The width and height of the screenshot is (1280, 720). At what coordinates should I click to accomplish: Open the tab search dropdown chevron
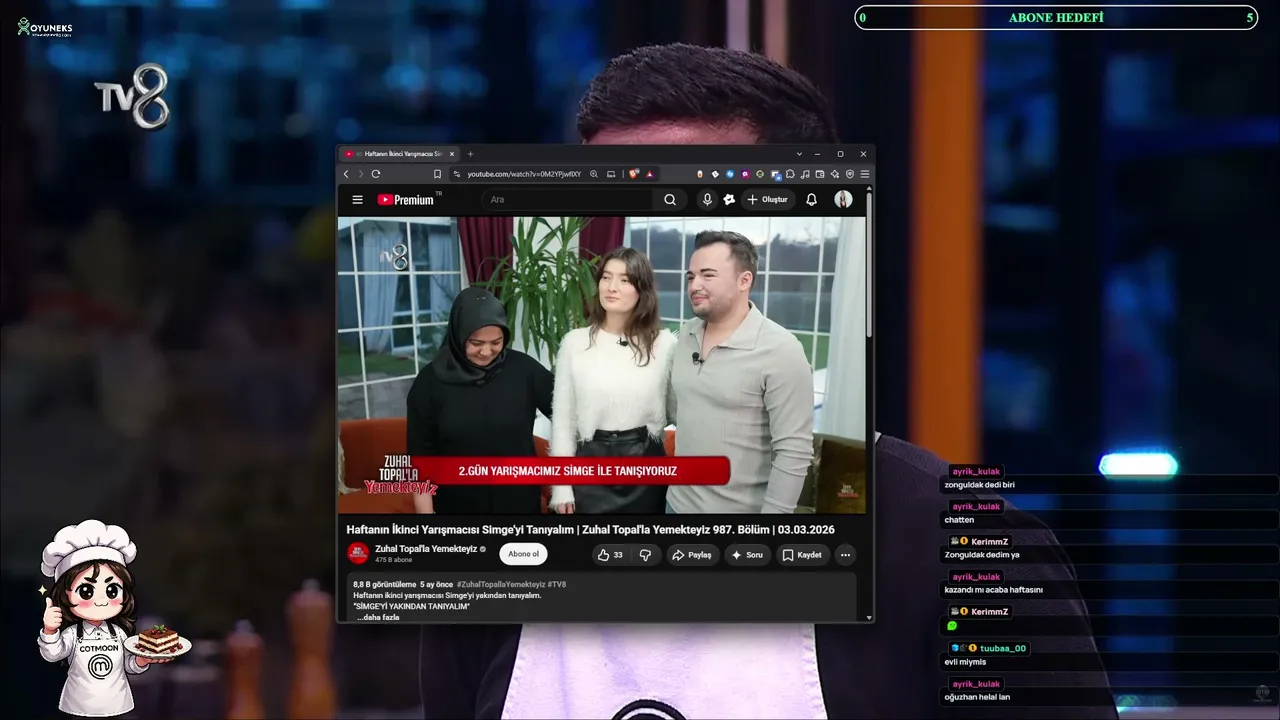coord(799,154)
